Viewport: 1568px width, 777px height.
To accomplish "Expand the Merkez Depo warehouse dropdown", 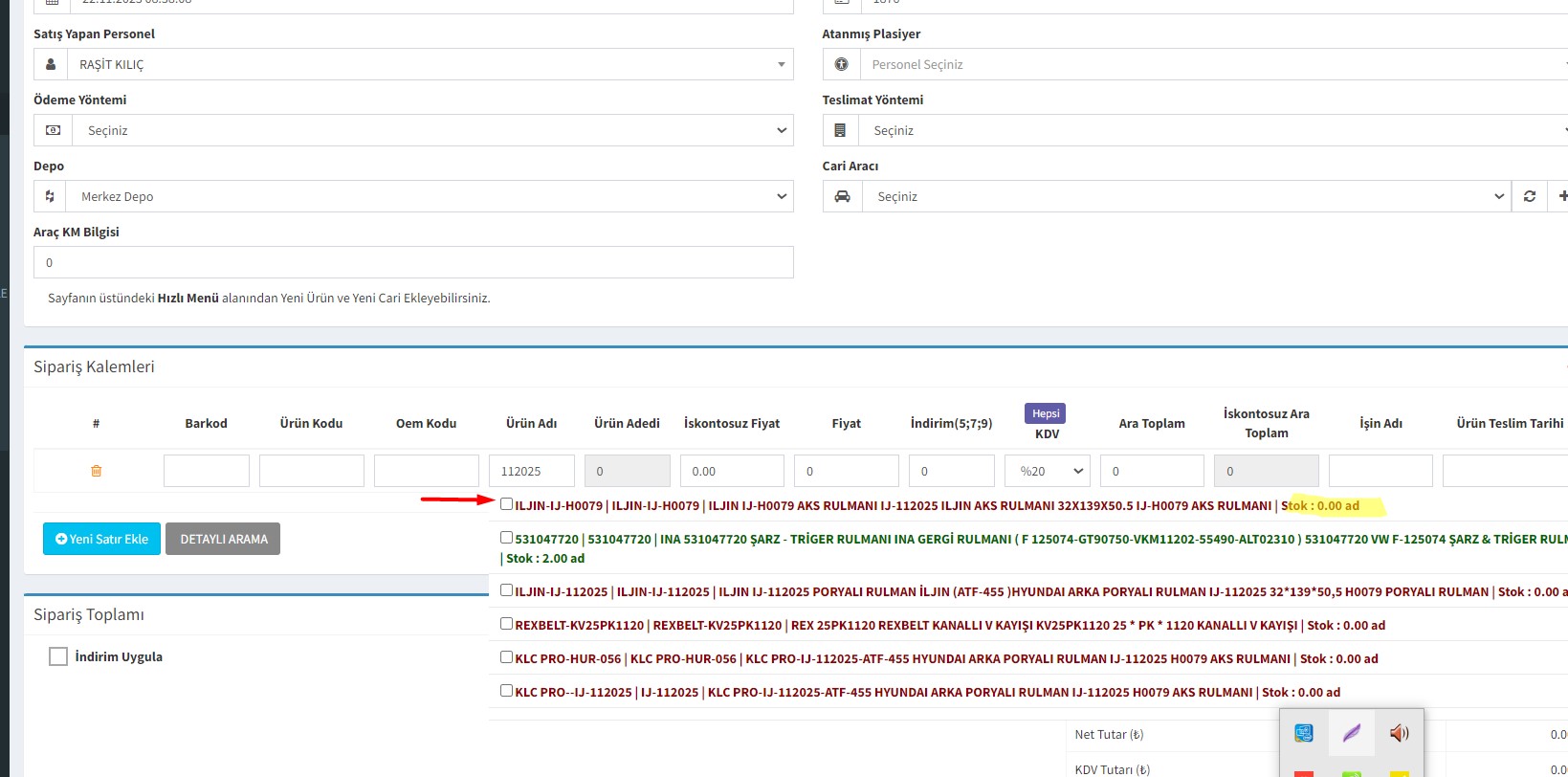I will pos(429,196).
